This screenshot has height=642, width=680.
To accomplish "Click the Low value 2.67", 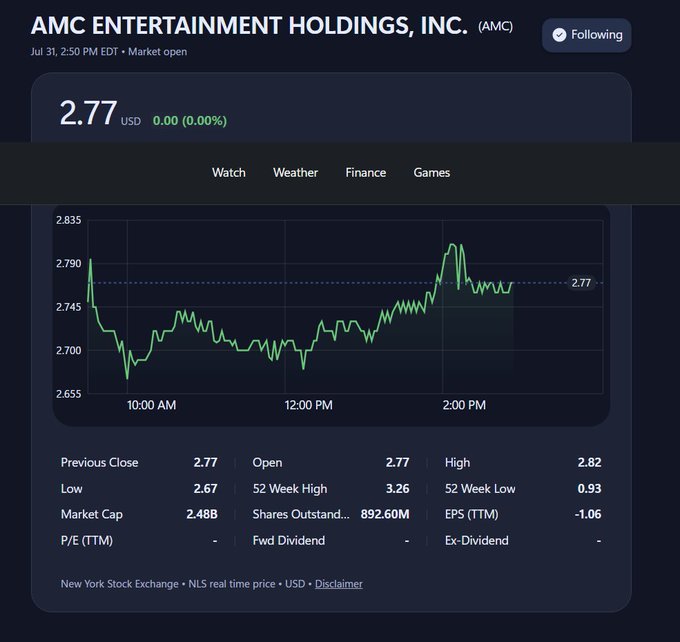I will [206, 488].
